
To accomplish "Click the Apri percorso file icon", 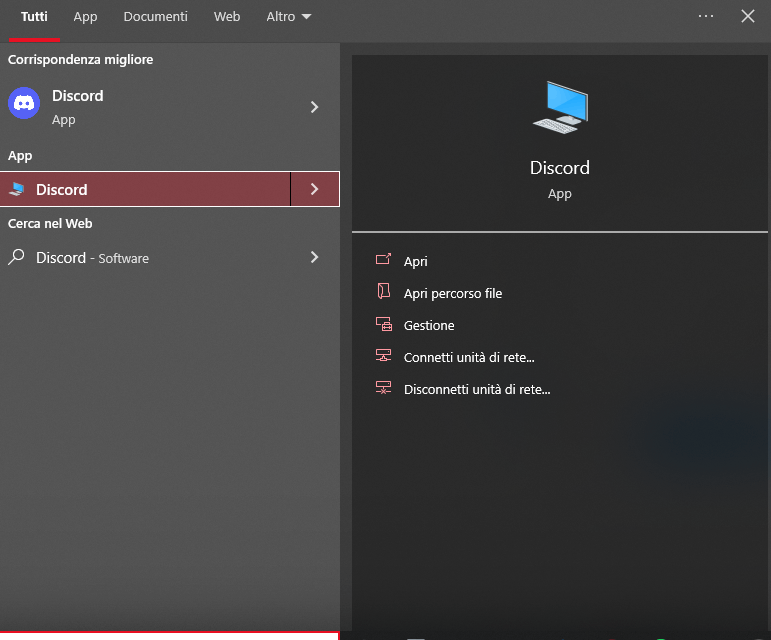I will click(x=384, y=291).
